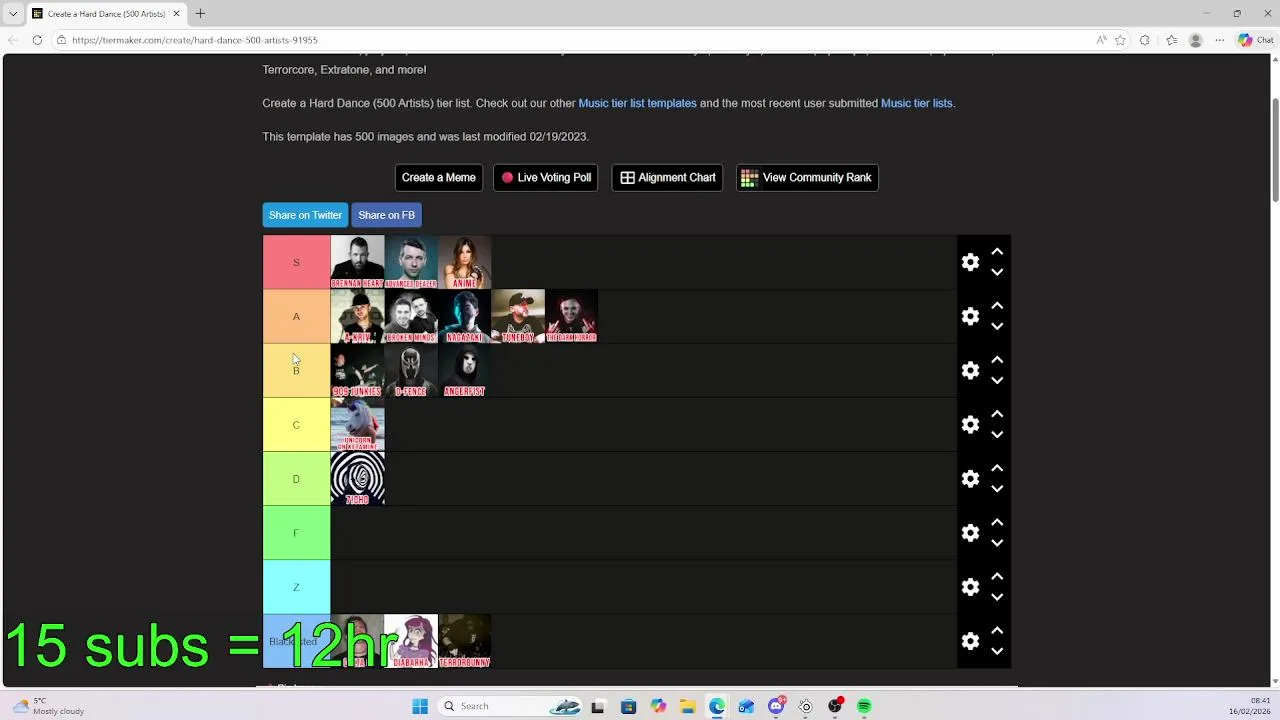Screen dimensions: 1280x720
Task: Move the D tier row up
Action: coord(997,468)
